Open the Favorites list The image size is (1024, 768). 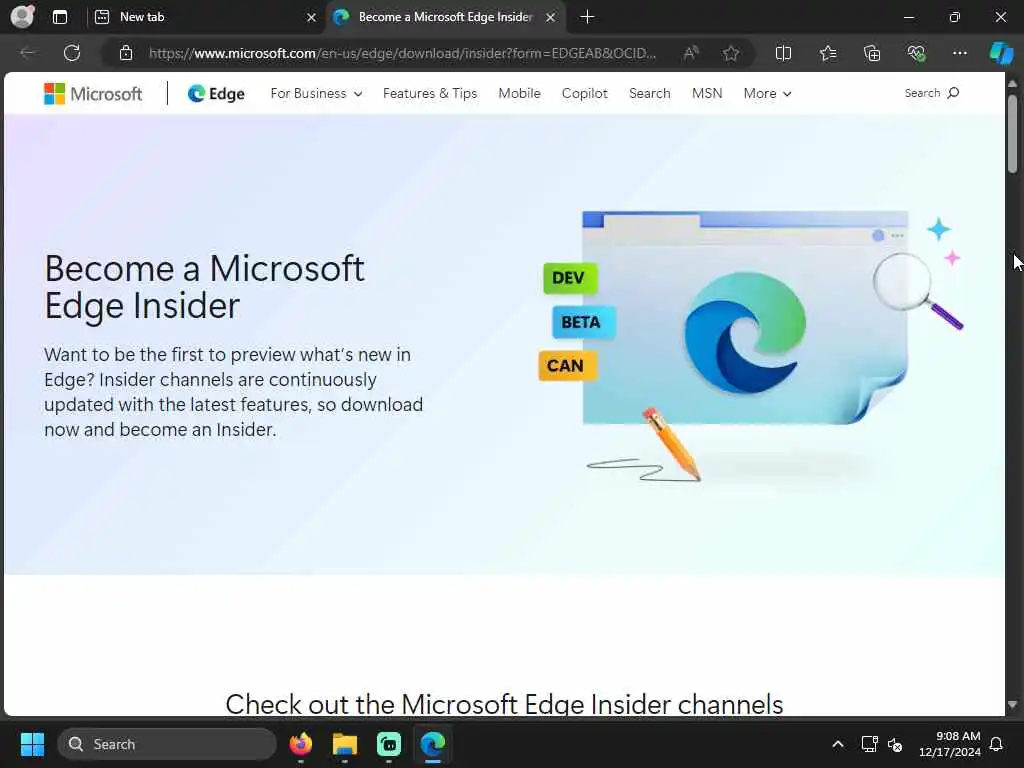827,53
